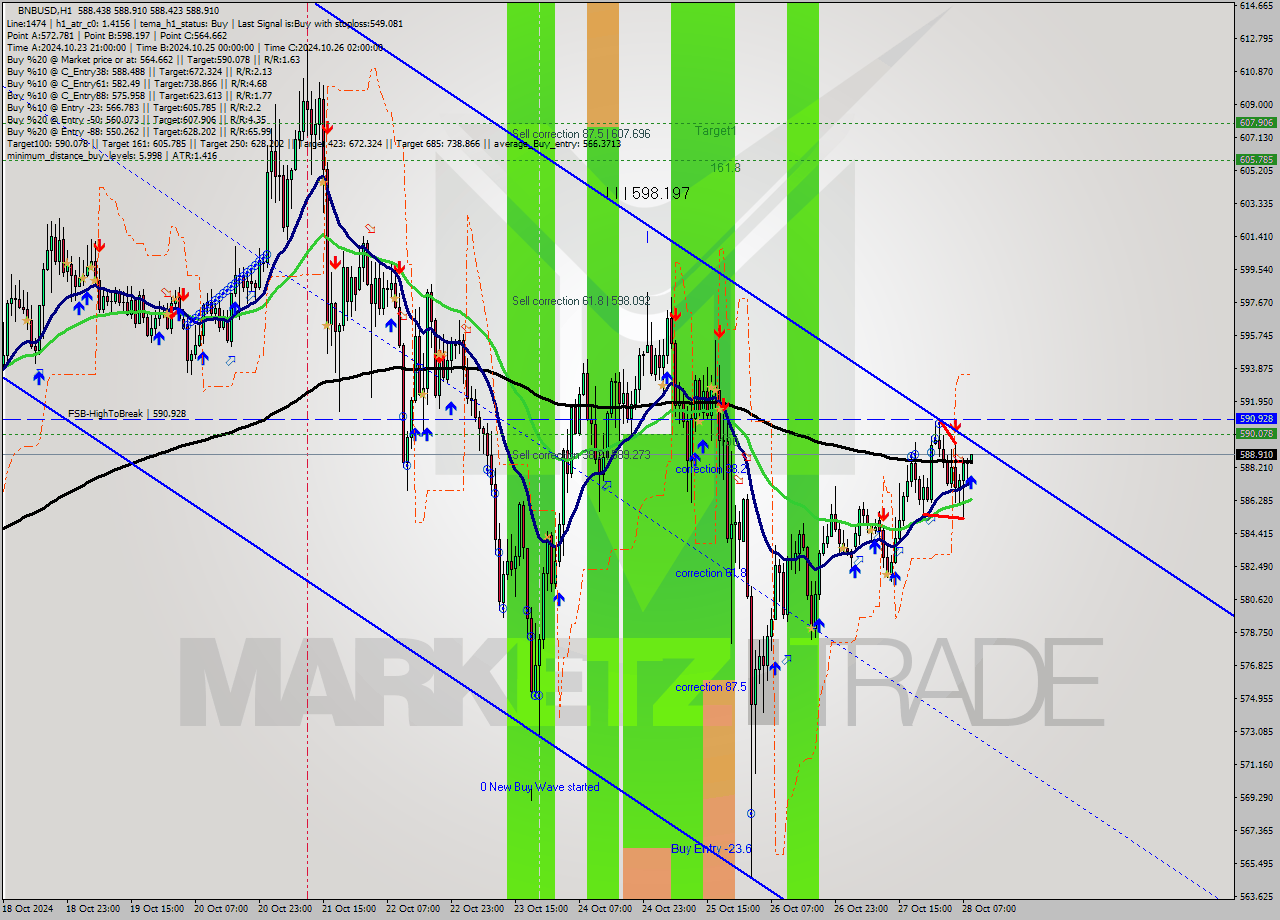
Task: Click '19 Oct 15:00' on time axis
Action: [x=156, y=909]
